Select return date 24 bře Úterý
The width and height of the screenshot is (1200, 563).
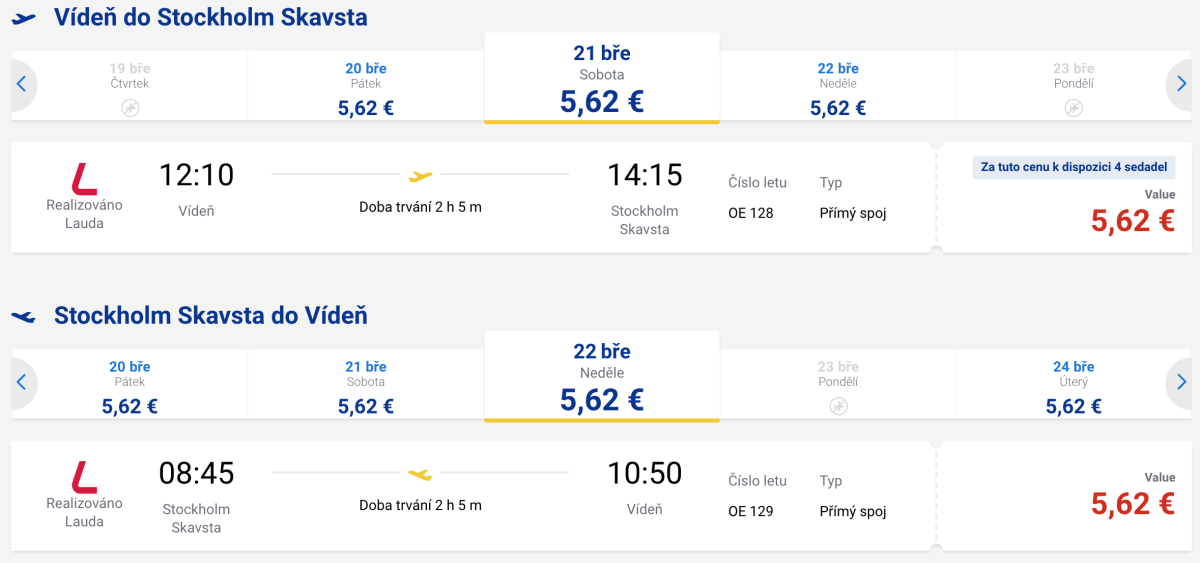pyautogui.click(x=1074, y=386)
